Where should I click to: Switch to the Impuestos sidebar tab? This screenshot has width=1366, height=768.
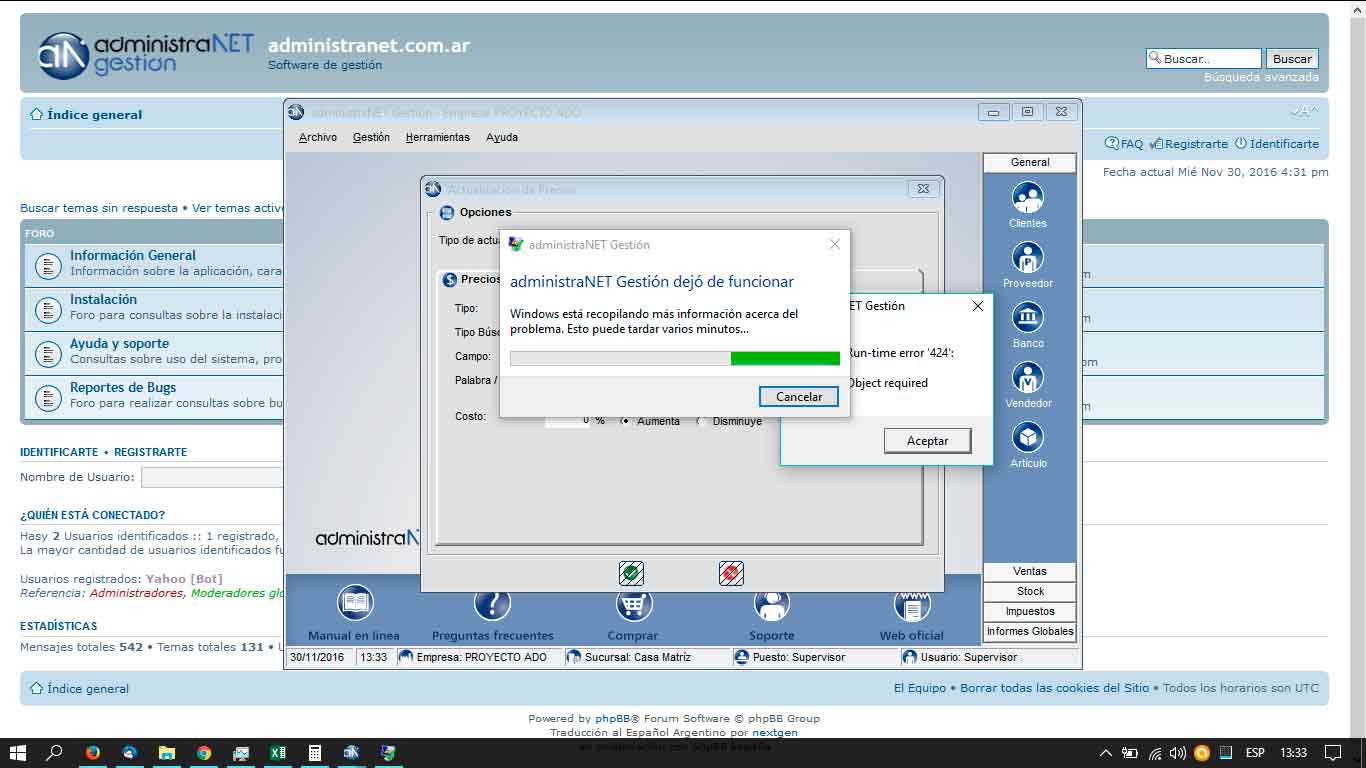click(x=1030, y=611)
